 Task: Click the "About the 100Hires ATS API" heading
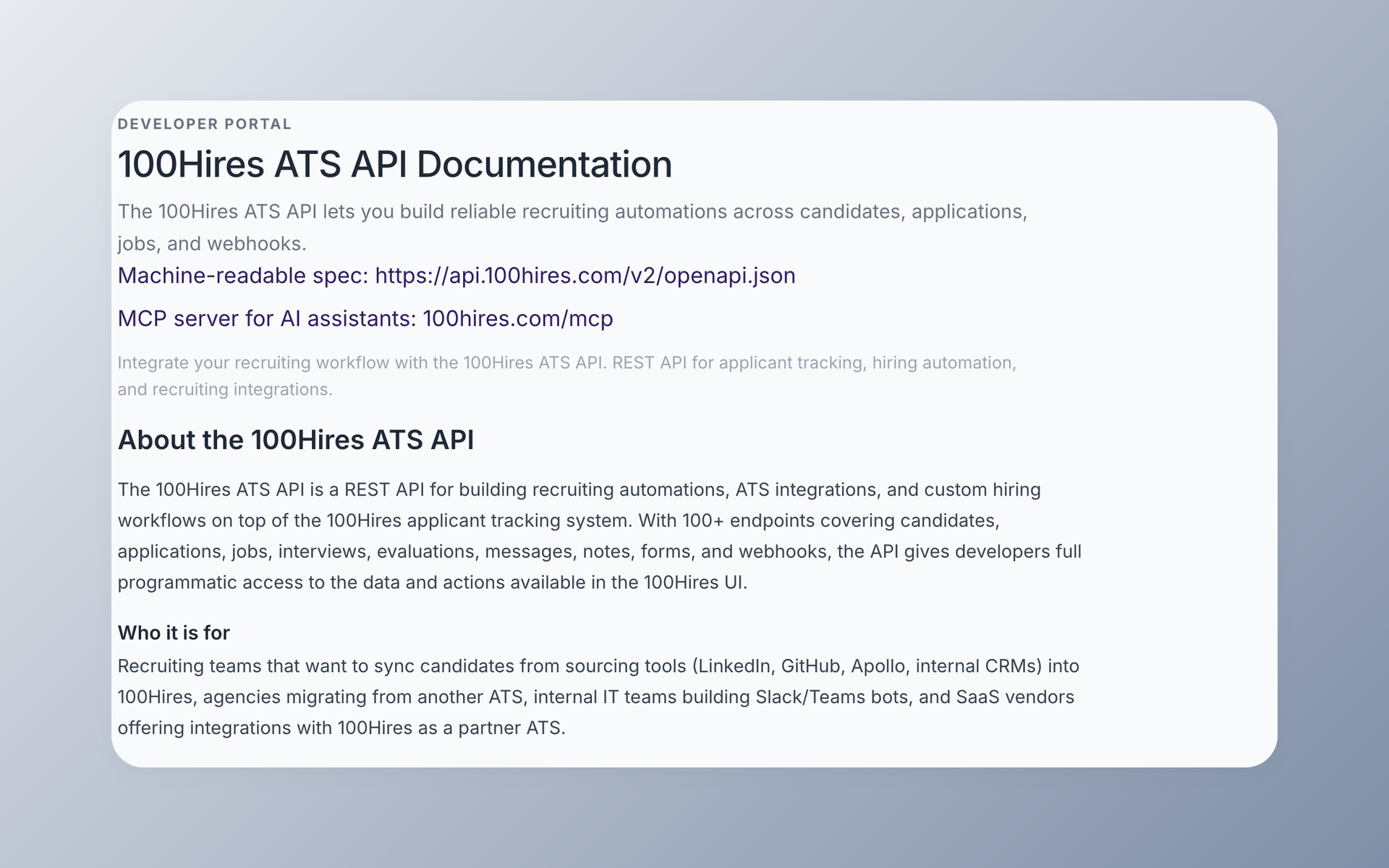(296, 440)
